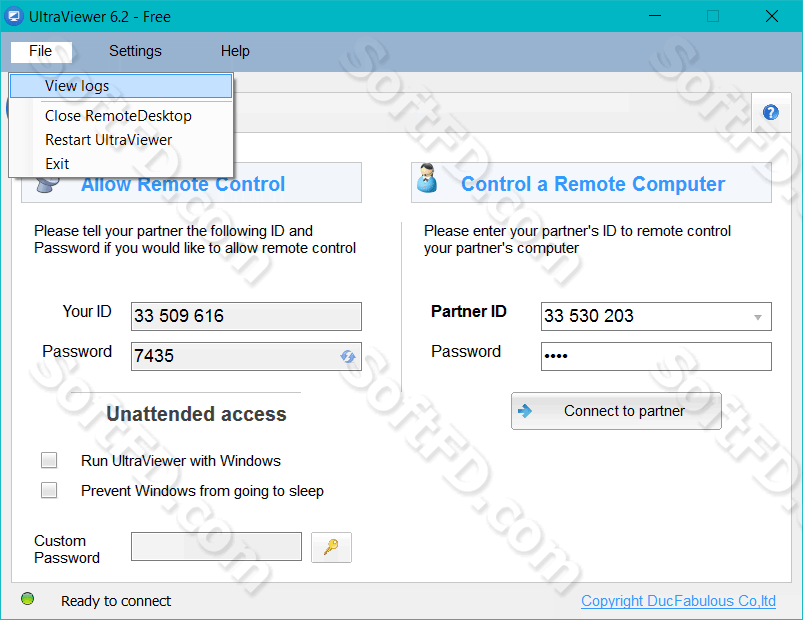Open the File menu
Viewport: 803px width, 620px height.
(x=40, y=51)
